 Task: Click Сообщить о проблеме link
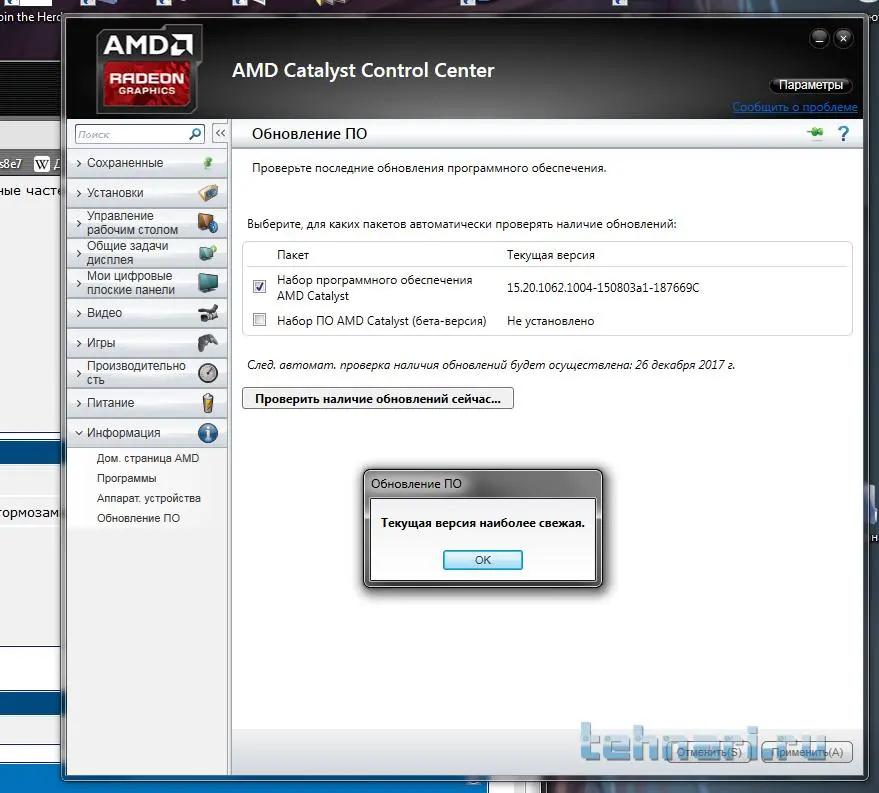(x=795, y=106)
